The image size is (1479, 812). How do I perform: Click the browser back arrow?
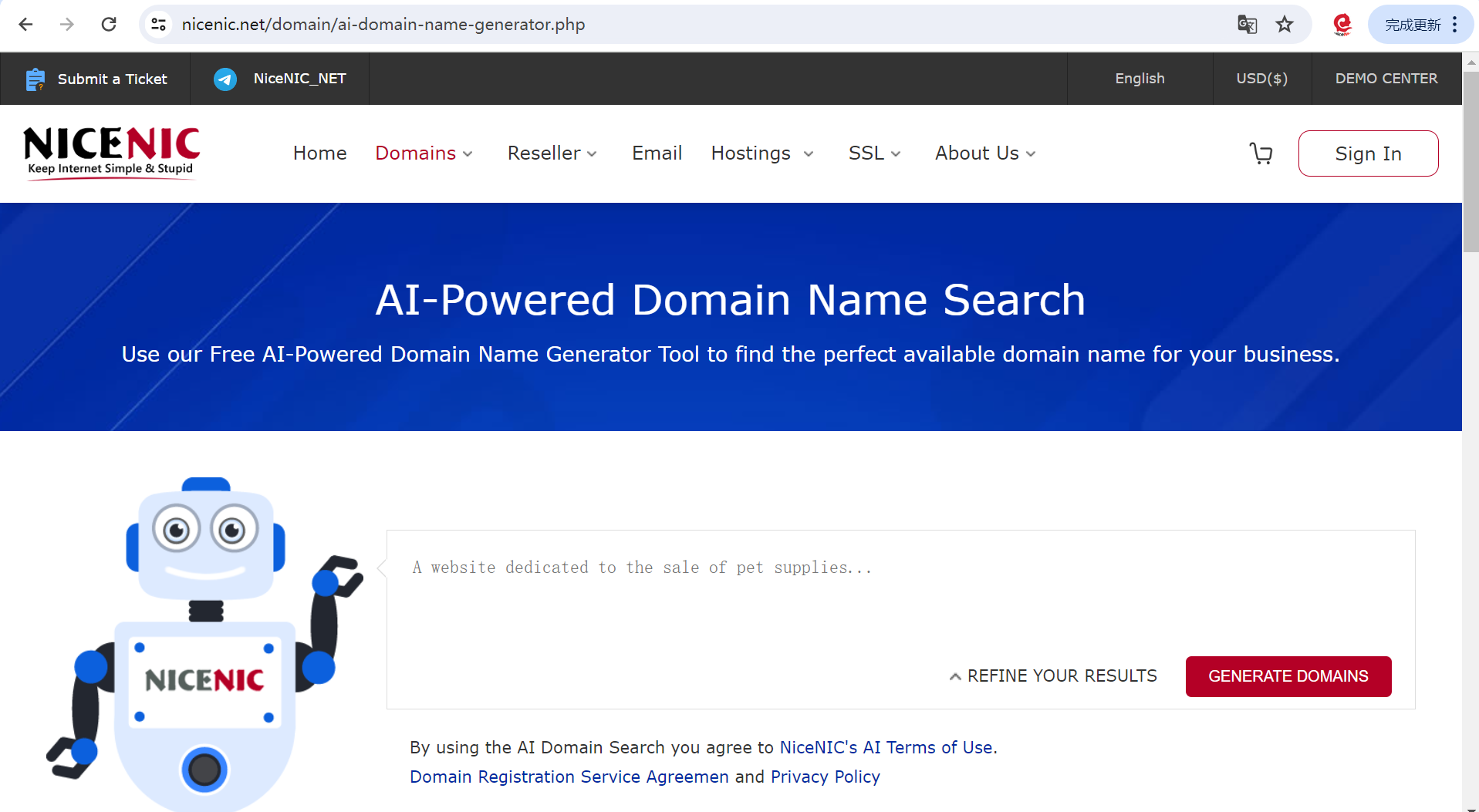click(25, 24)
